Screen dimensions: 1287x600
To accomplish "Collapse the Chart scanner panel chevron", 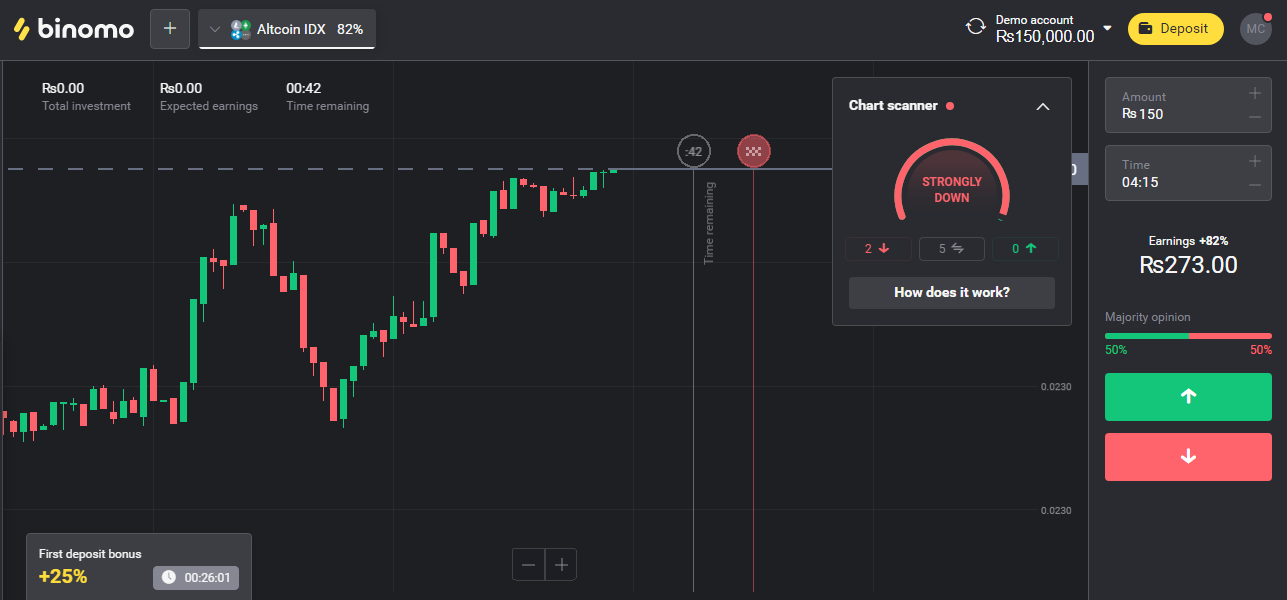I will 1043,106.
